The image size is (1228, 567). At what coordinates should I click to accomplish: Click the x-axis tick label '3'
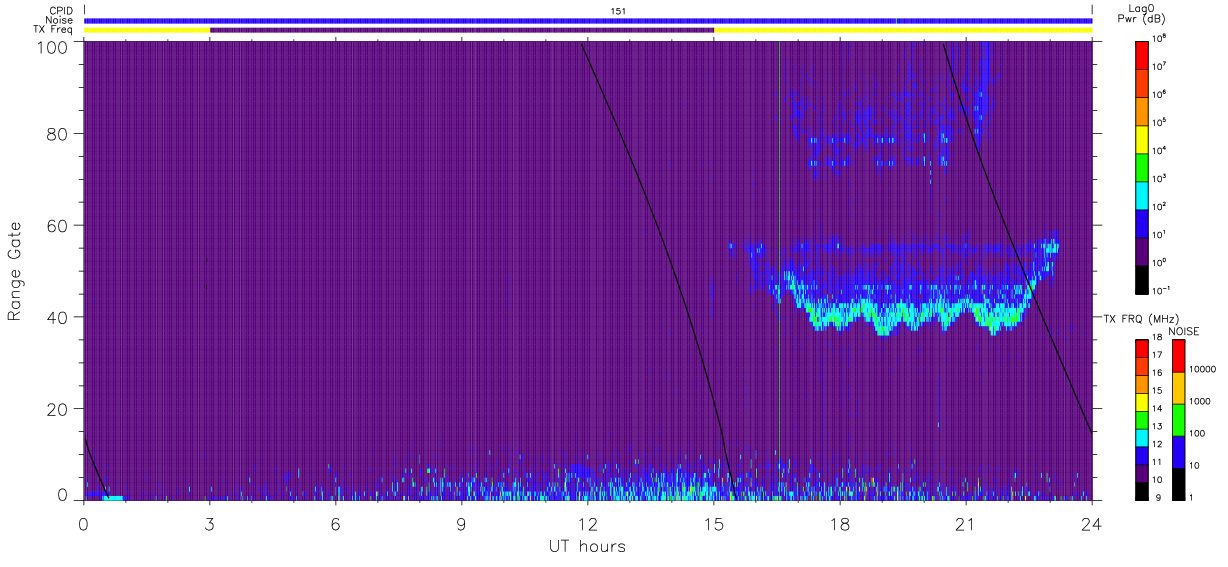[x=210, y=523]
